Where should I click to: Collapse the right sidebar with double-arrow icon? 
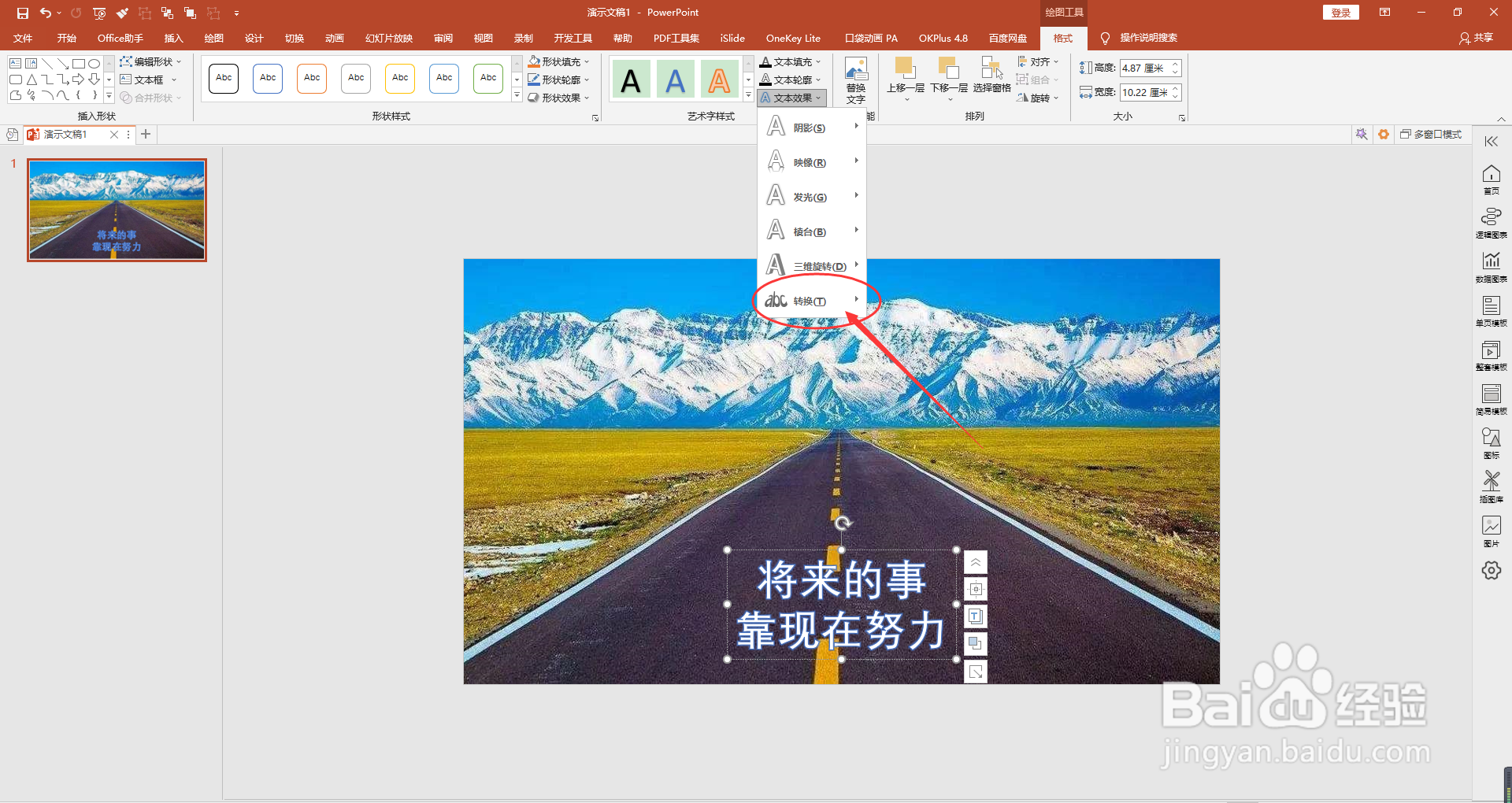[x=1492, y=142]
